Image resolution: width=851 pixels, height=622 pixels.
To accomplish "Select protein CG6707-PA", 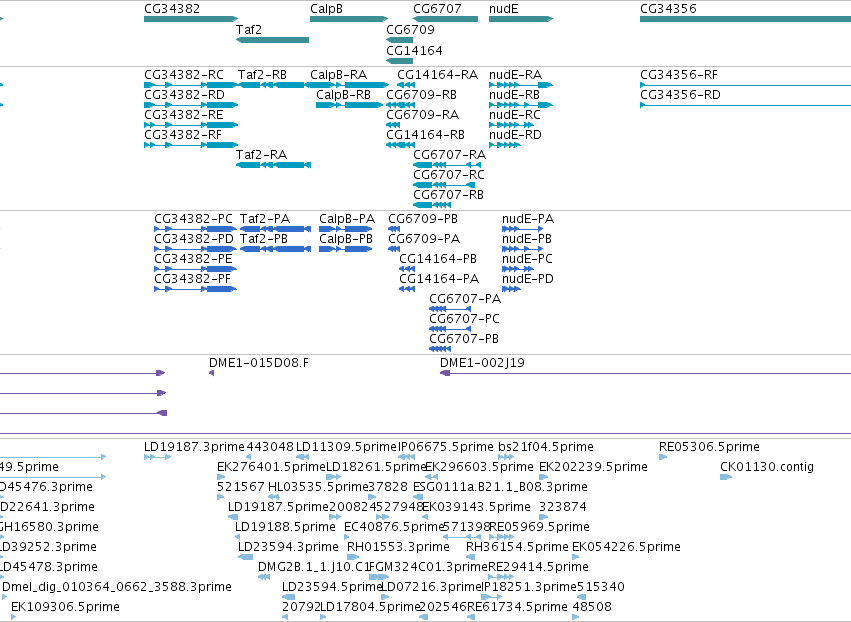I will tap(465, 299).
